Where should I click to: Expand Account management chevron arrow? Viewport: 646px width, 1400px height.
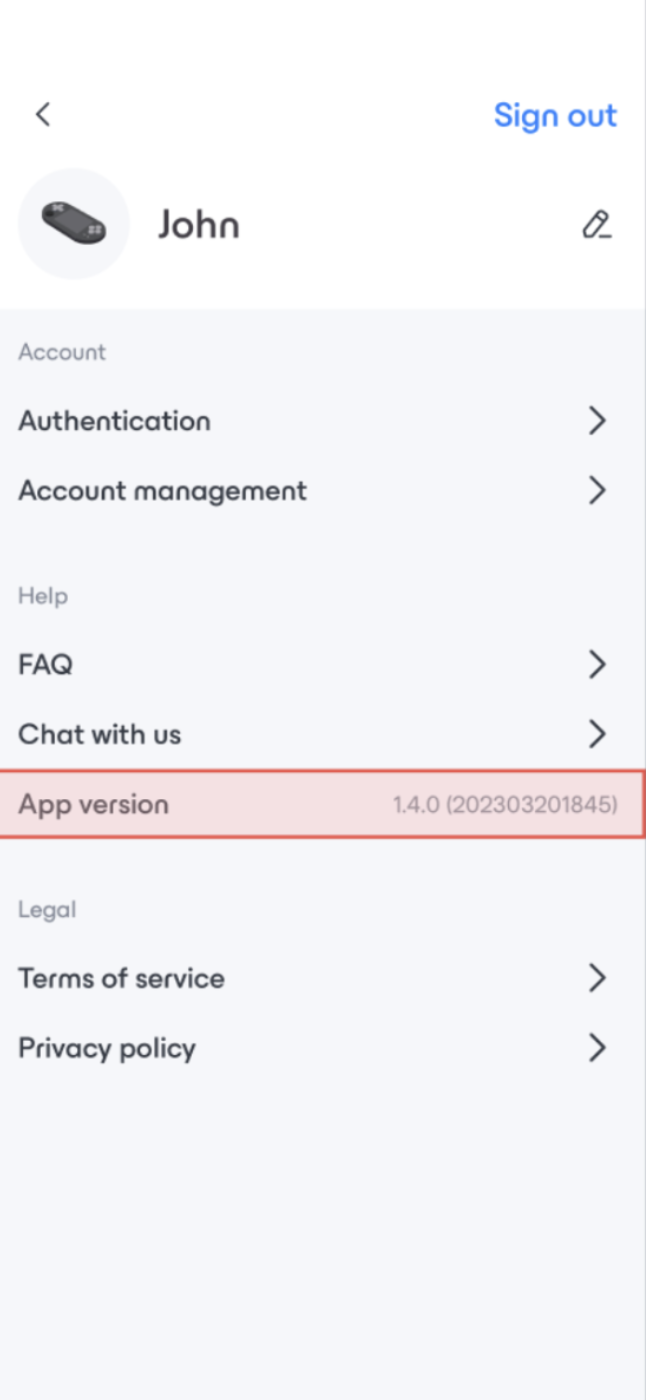point(597,491)
